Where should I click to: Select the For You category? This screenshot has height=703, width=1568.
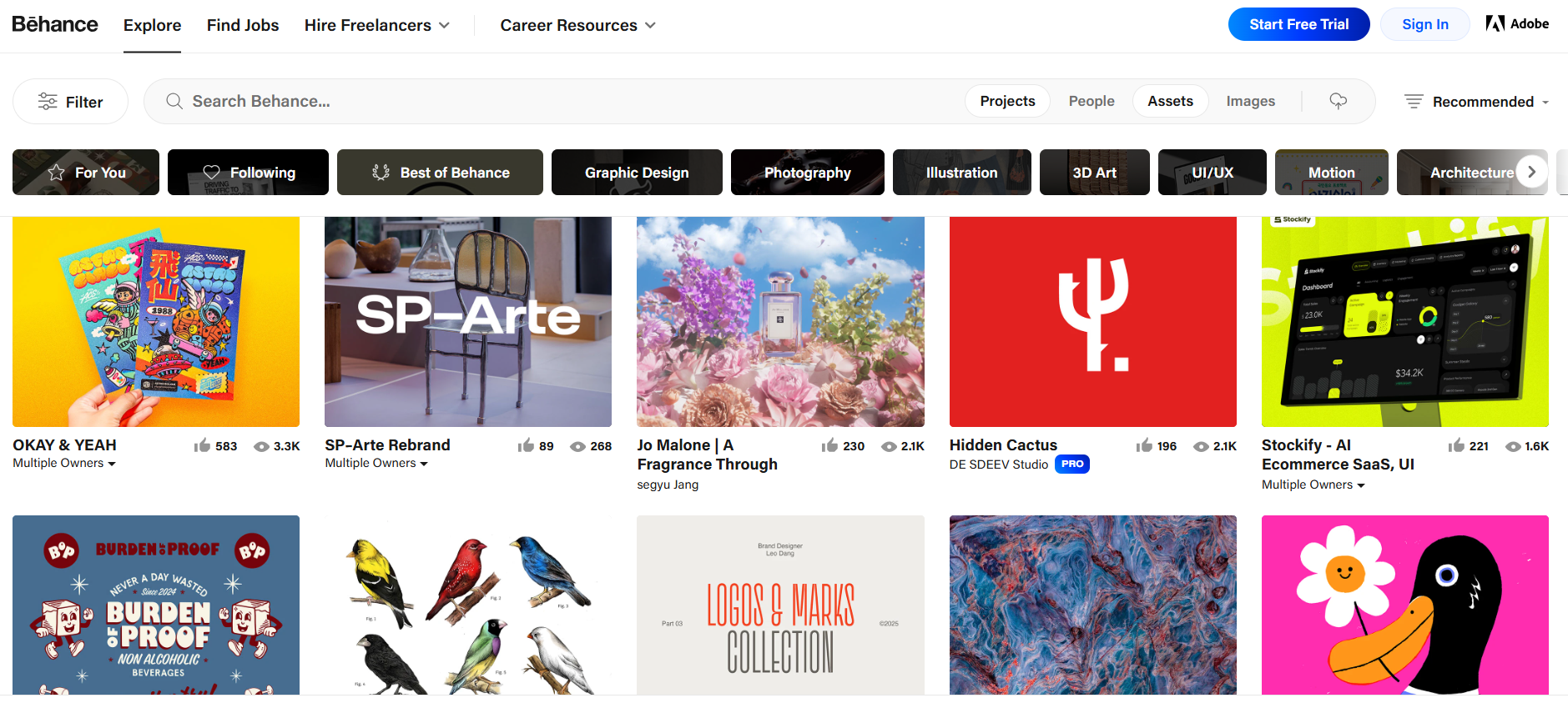(x=86, y=173)
